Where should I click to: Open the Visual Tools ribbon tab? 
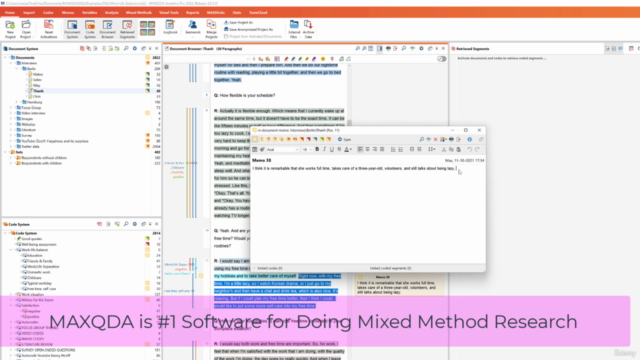point(169,13)
